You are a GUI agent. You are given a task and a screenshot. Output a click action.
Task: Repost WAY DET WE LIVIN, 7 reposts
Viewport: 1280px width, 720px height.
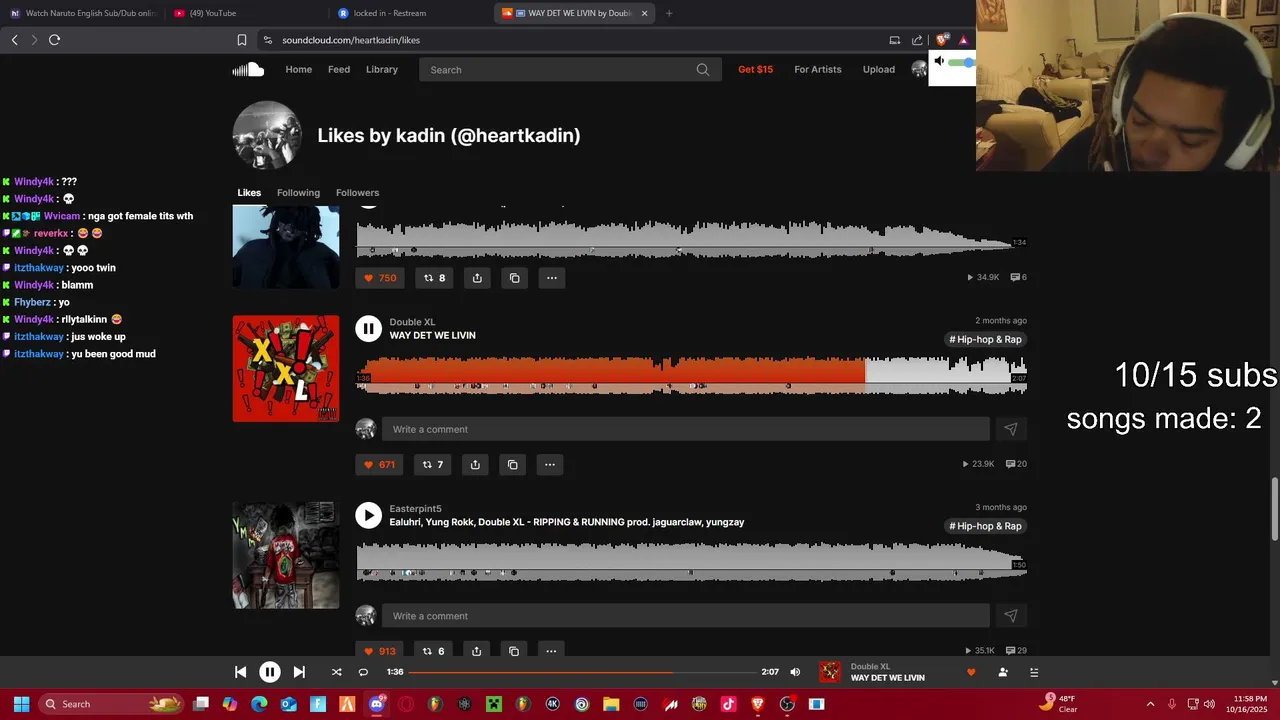tap(433, 464)
